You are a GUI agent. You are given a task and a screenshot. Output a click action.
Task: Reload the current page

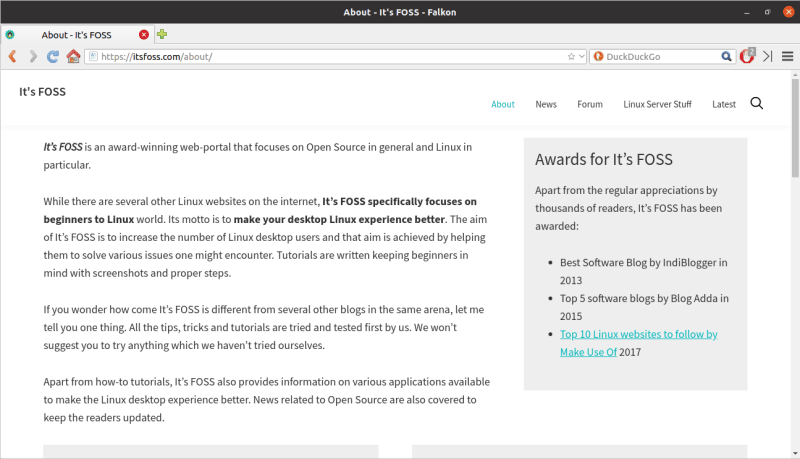click(x=53, y=57)
